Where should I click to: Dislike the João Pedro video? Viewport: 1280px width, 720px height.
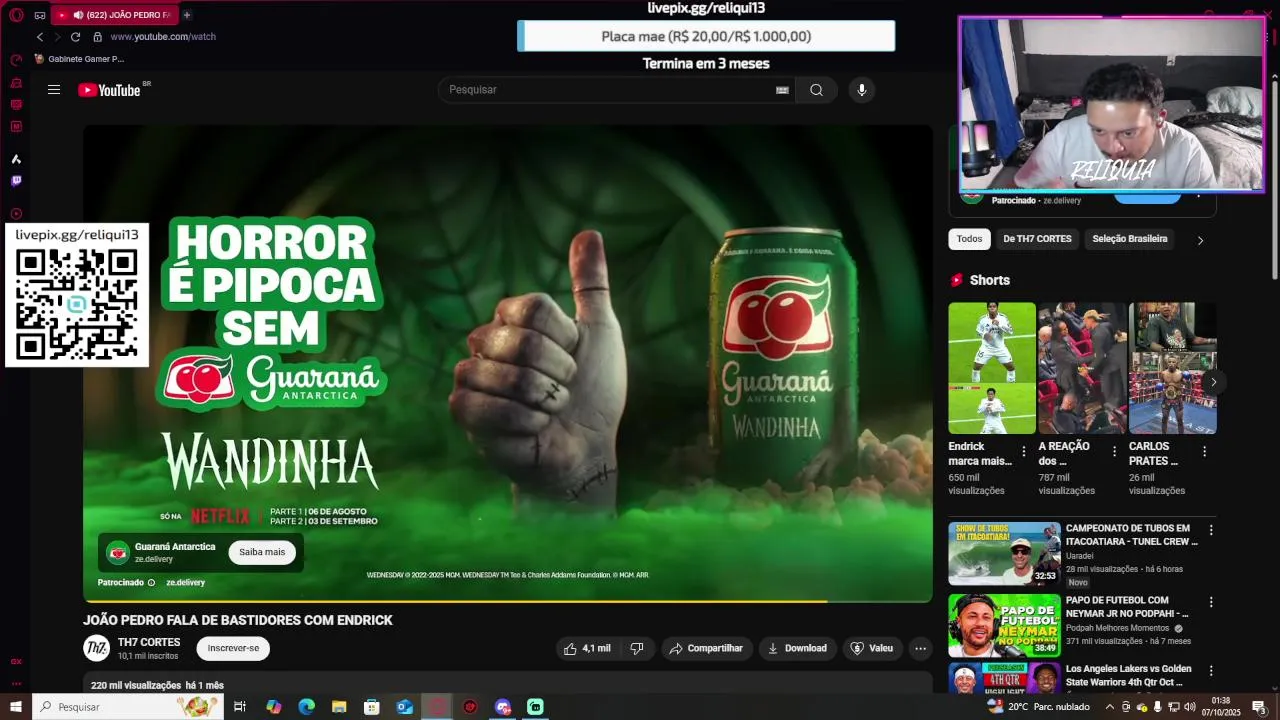pyautogui.click(x=637, y=648)
